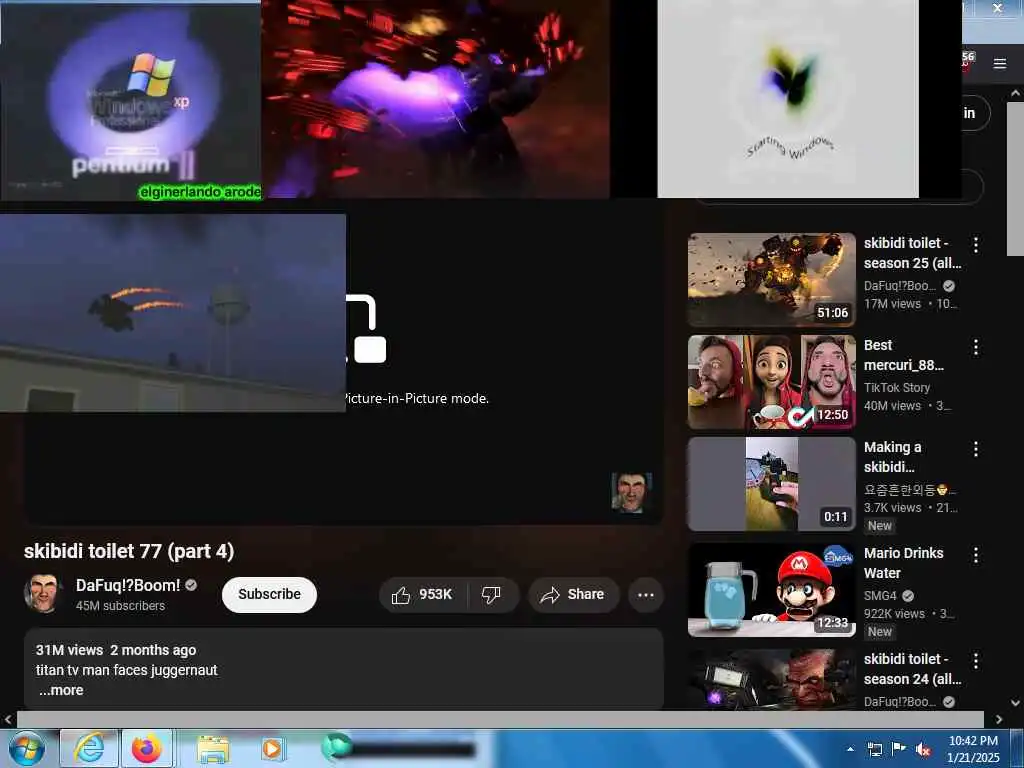Click the network tray icon
Image resolution: width=1024 pixels, height=768 pixels.
click(x=874, y=750)
